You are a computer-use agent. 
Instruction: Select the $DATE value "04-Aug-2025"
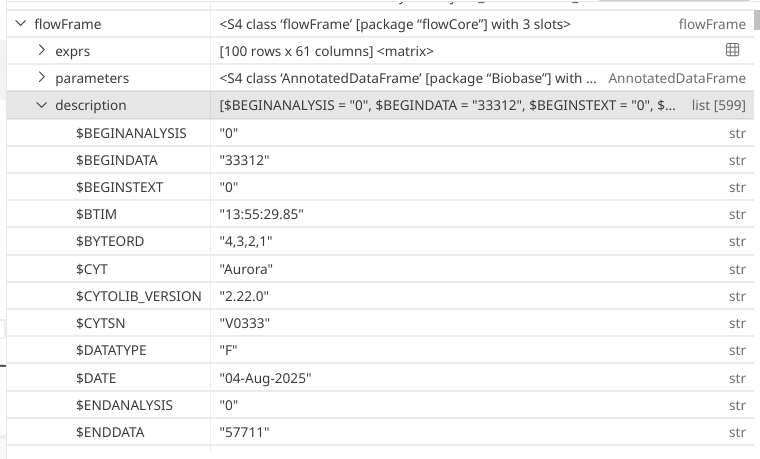click(x=266, y=378)
